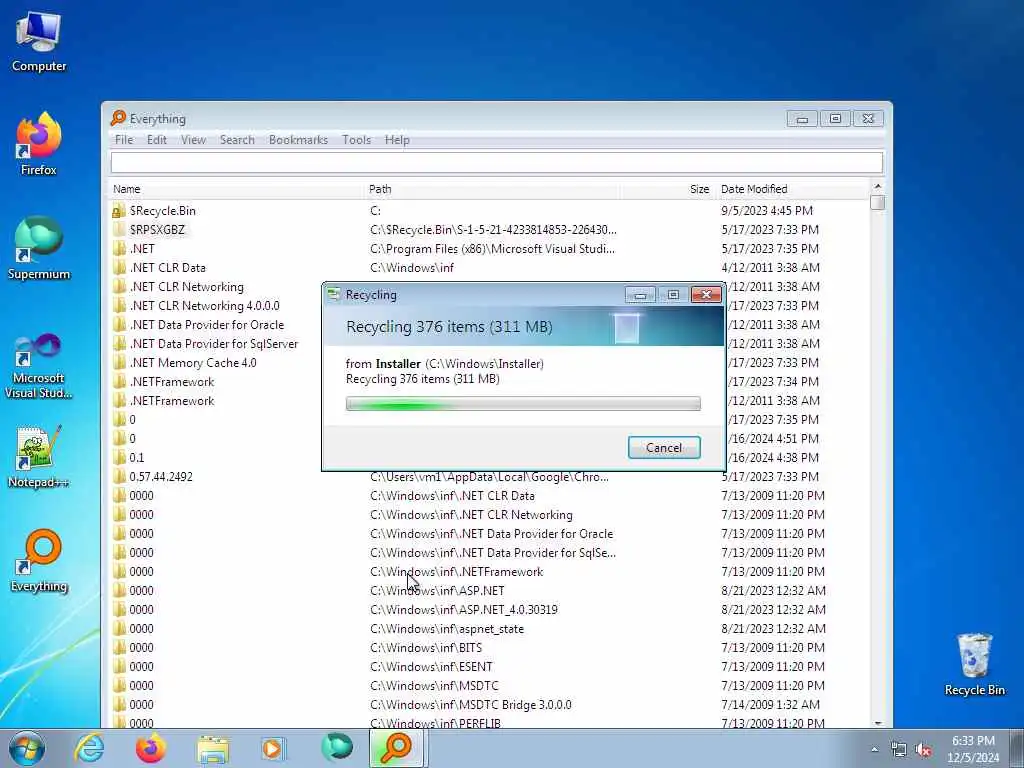Sort results by Path column

(493, 189)
